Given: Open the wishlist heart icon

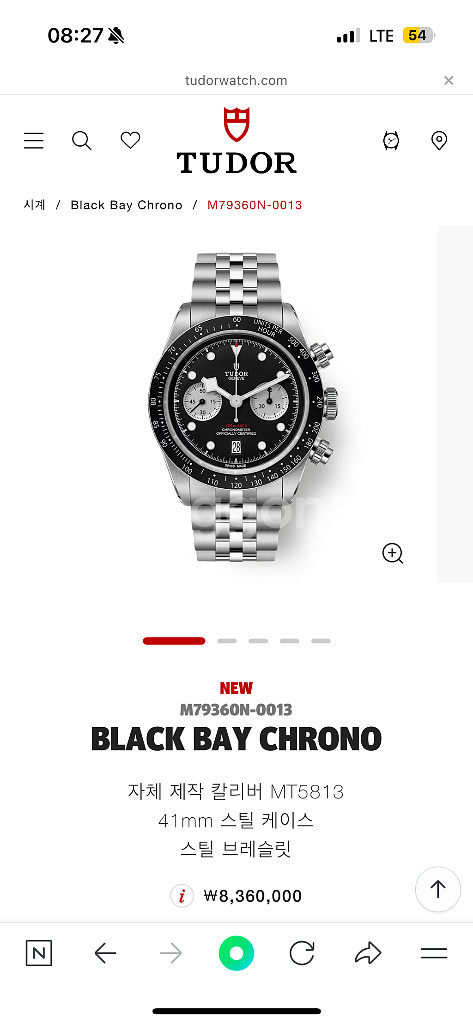Looking at the screenshot, I should pos(131,140).
